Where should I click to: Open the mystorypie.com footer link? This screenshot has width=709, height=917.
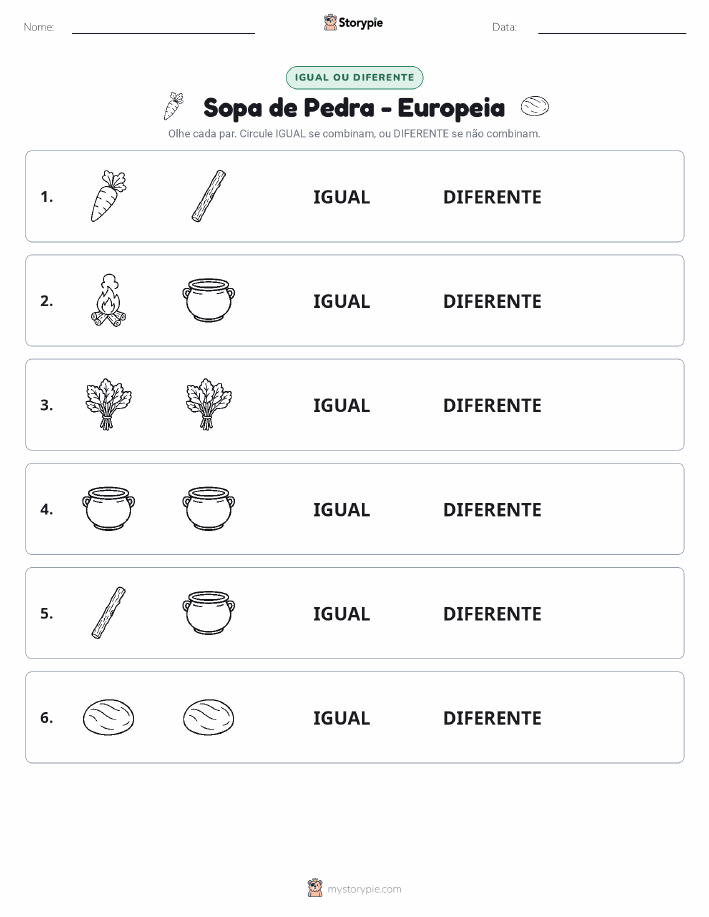(354, 888)
